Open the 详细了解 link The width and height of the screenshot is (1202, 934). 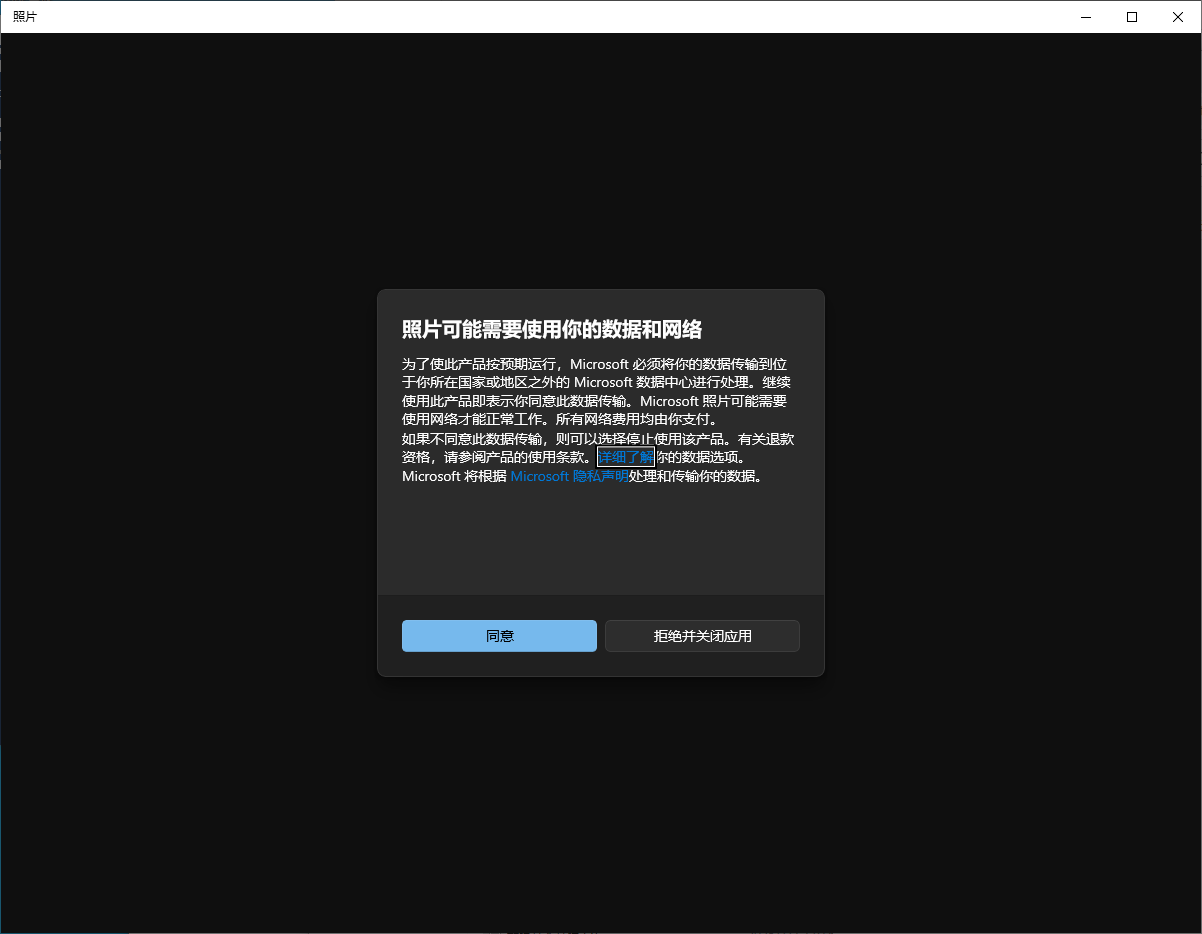pyautogui.click(x=626, y=457)
